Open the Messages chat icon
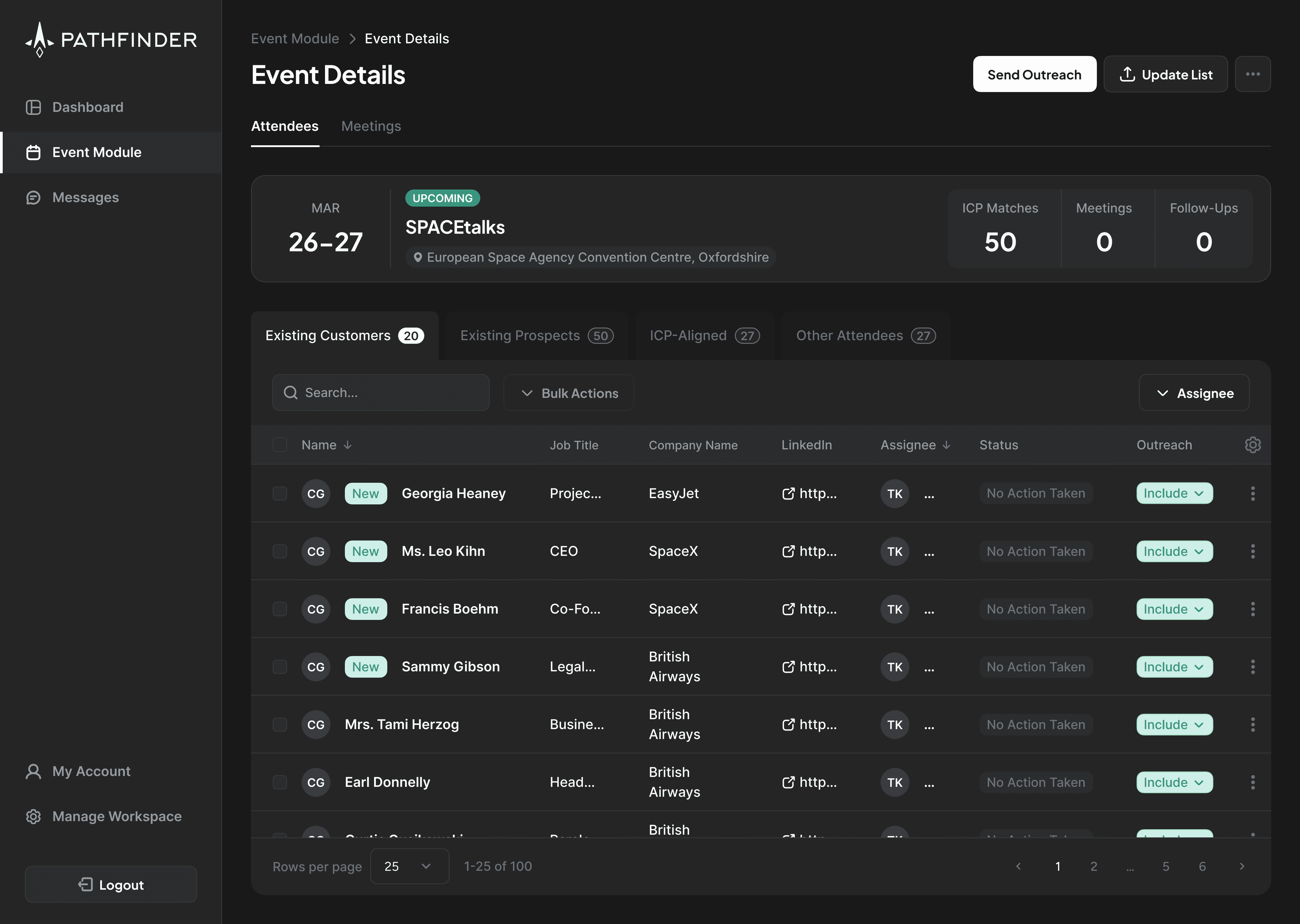The width and height of the screenshot is (1300, 924). pyautogui.click(x=34, y=197)
